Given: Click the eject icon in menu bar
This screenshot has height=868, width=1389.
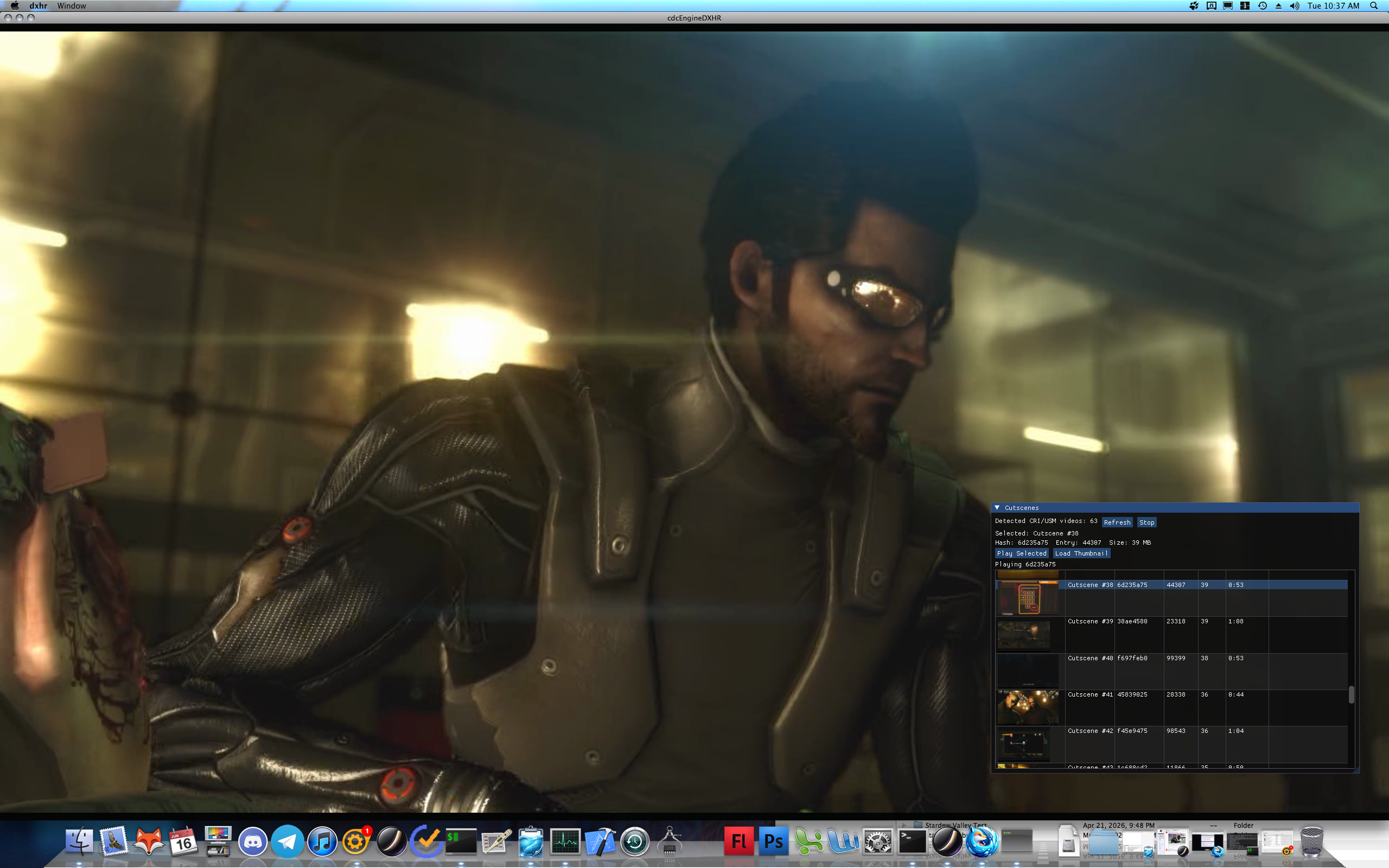Looking at the screenshot, I should click(1278, 6).
